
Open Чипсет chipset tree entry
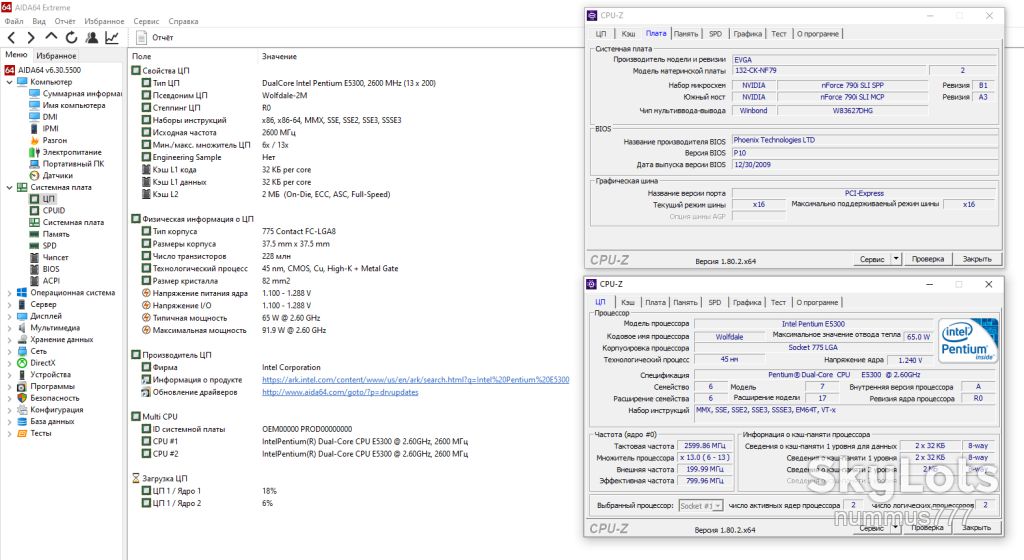56,258
